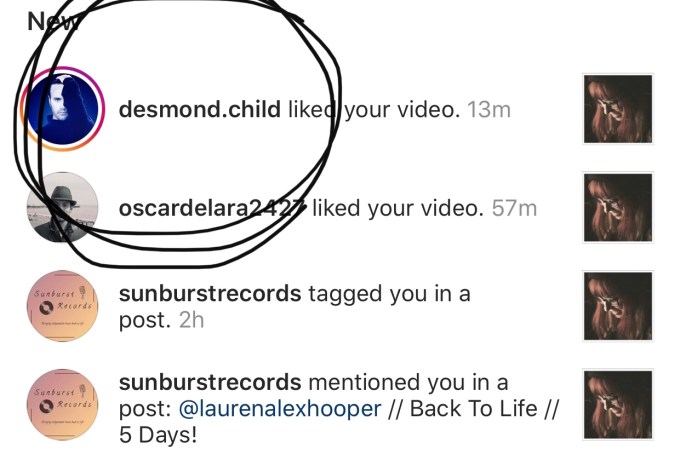This screenshot has height=454, width=680.
Task: Open the oscardelara2427 username link
Action: 212,208
